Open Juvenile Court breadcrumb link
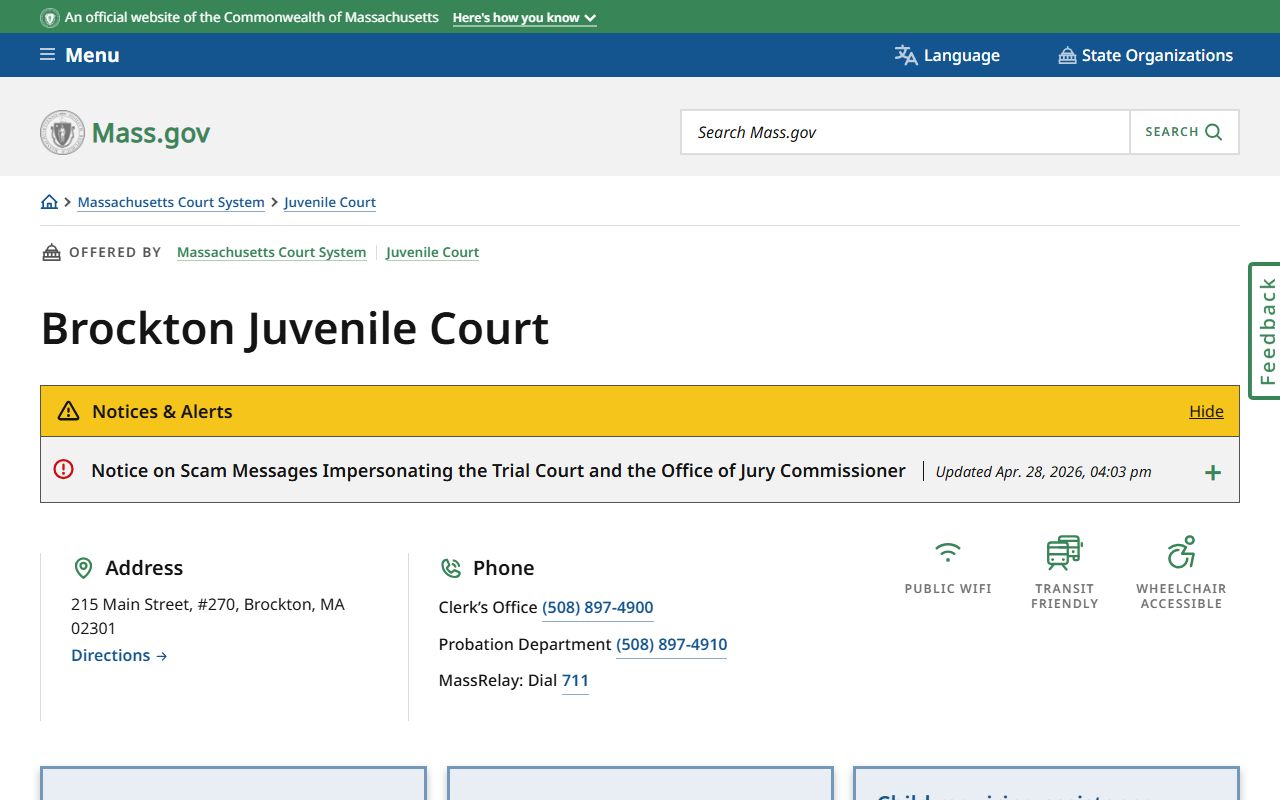Image resolution: width=1280 pixels, height=800 pixels. [x=330, y=202]
